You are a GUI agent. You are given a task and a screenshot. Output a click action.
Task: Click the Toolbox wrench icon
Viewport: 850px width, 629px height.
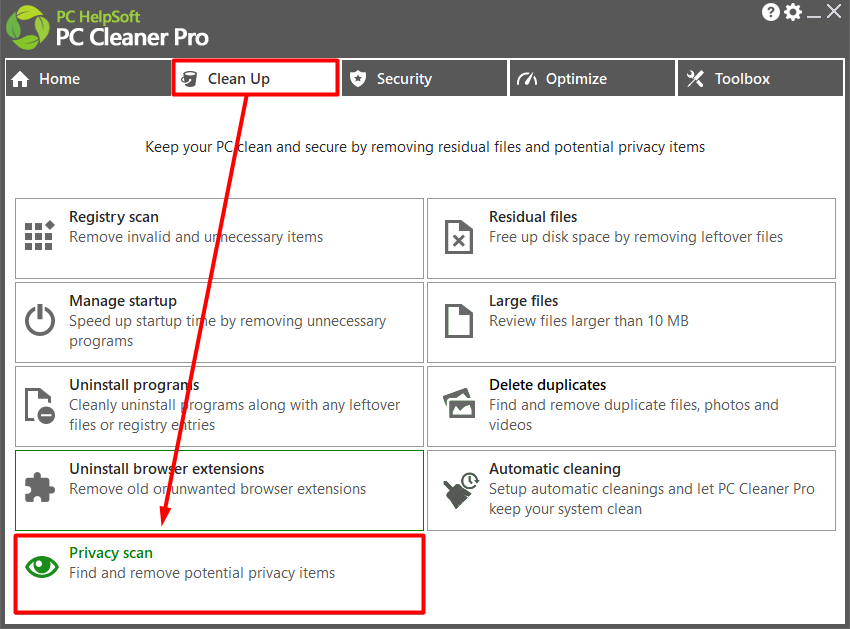click(x=695, y=79)
